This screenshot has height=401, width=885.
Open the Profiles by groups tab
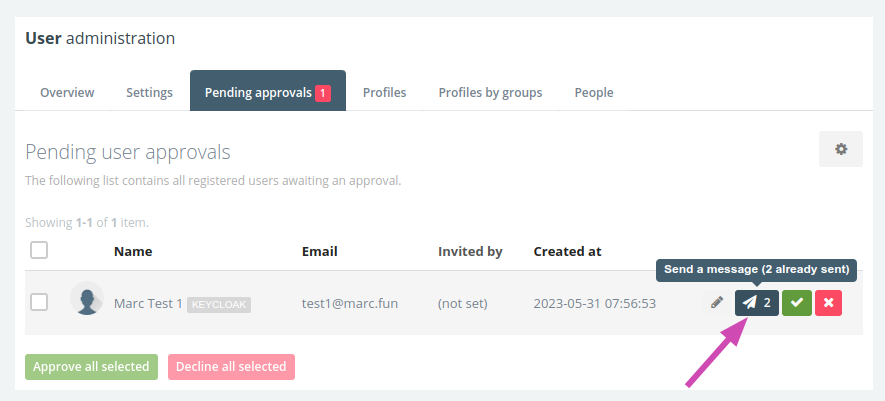coord(490,92)
